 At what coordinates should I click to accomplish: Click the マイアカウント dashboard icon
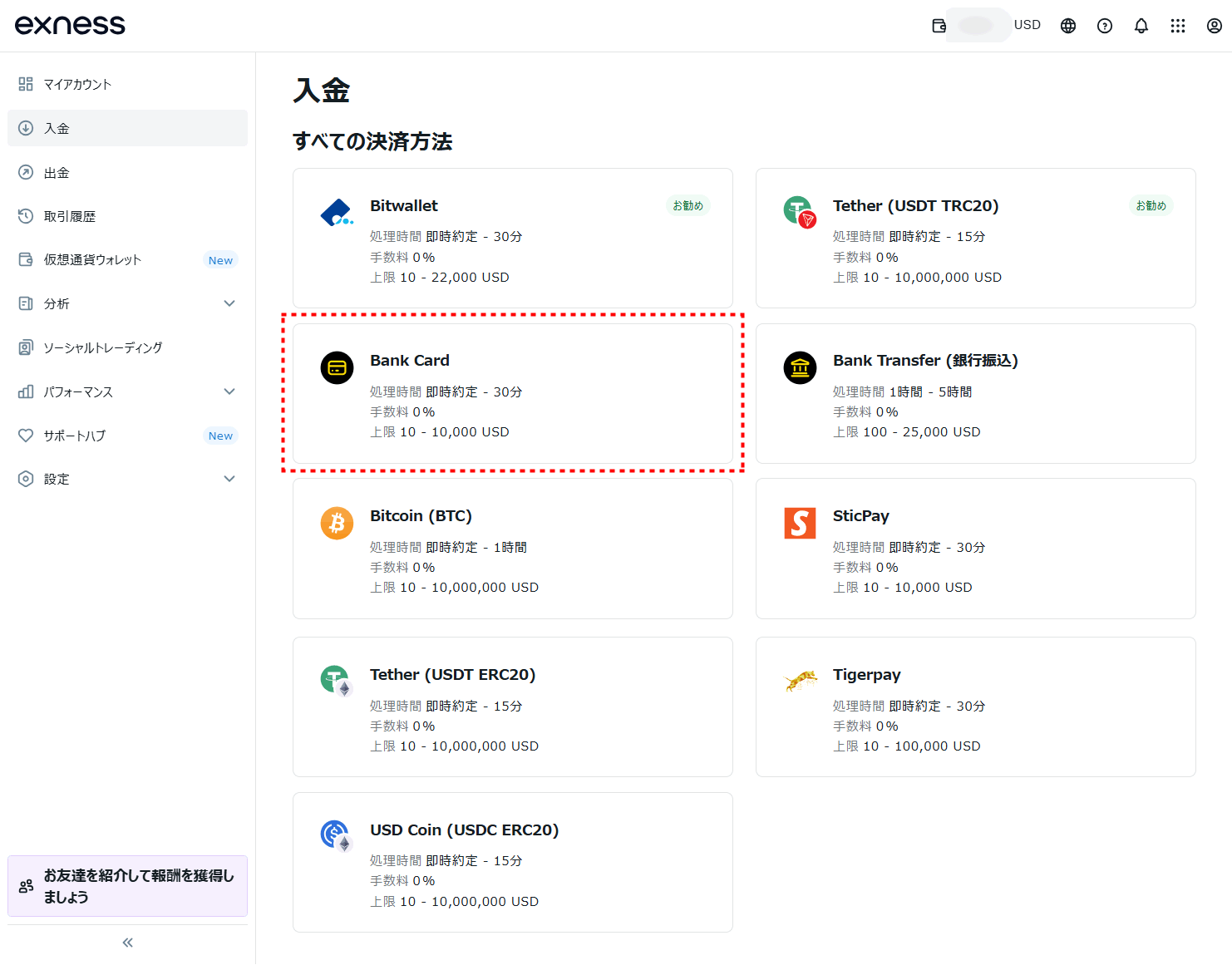point(26,84)
